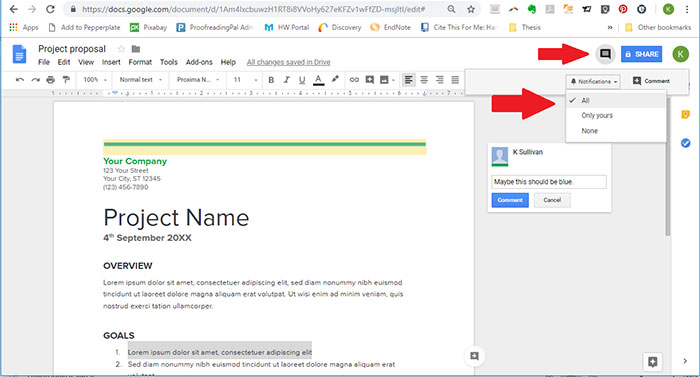This screenshot has width=700, height=377.
Task: Open the Google Keep side panel icon
Action: tap(685, 115)
